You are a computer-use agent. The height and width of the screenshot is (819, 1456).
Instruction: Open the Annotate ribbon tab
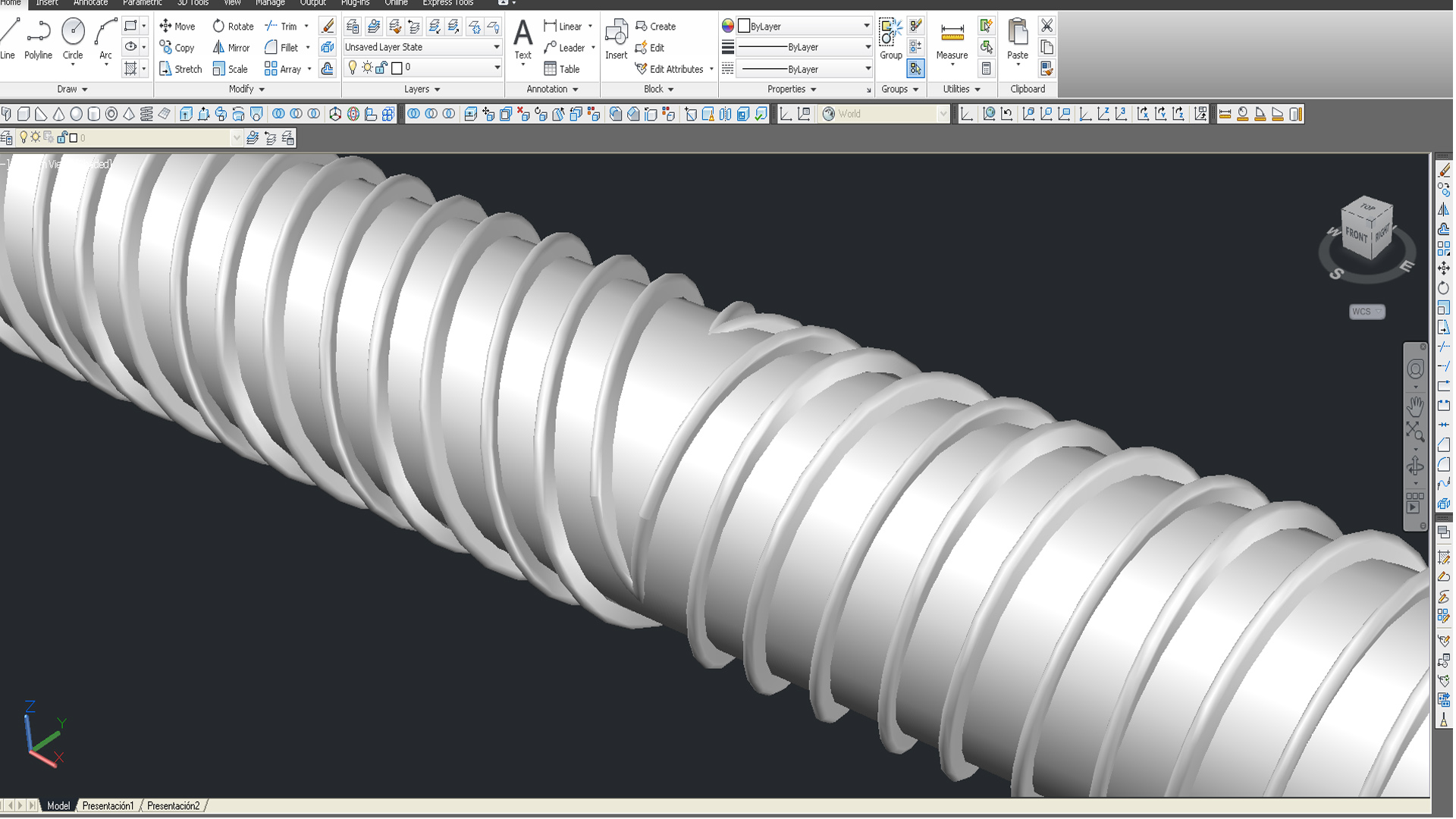tap(90, 3)
